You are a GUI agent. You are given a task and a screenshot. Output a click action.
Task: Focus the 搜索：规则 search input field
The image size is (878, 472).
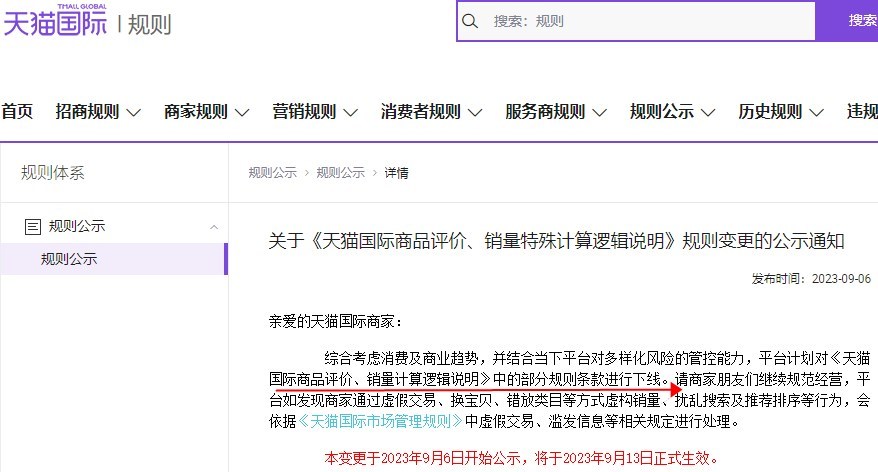[x=636, y=21]
